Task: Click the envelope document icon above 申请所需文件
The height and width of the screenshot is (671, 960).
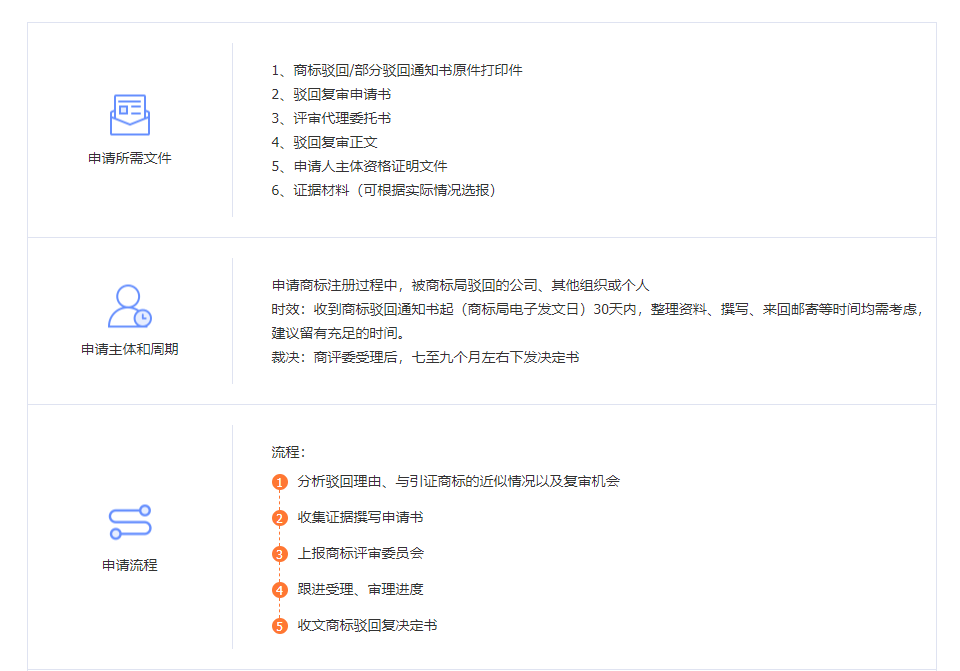Action: point(130,114)
